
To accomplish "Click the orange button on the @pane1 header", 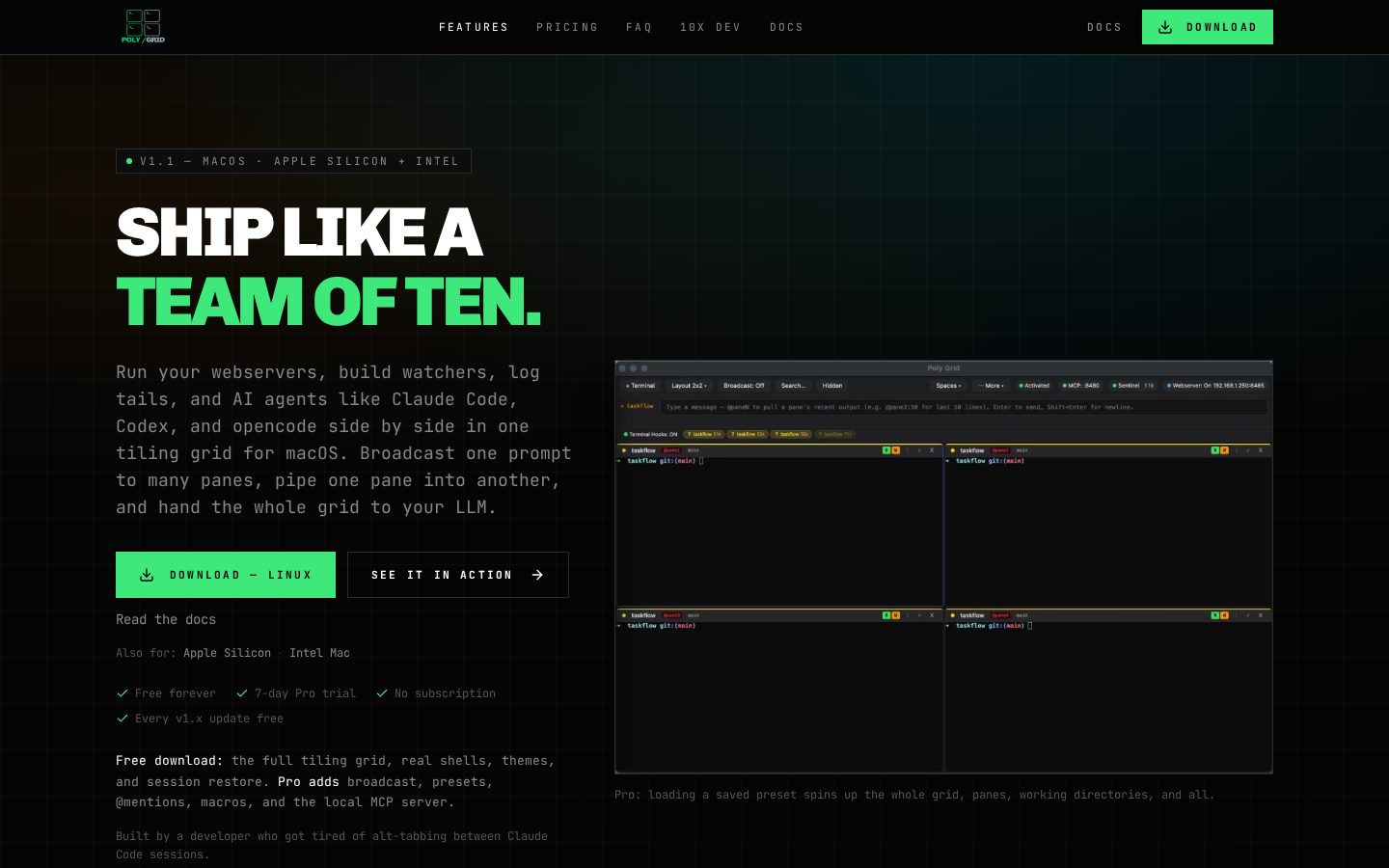I will (895, 450).
